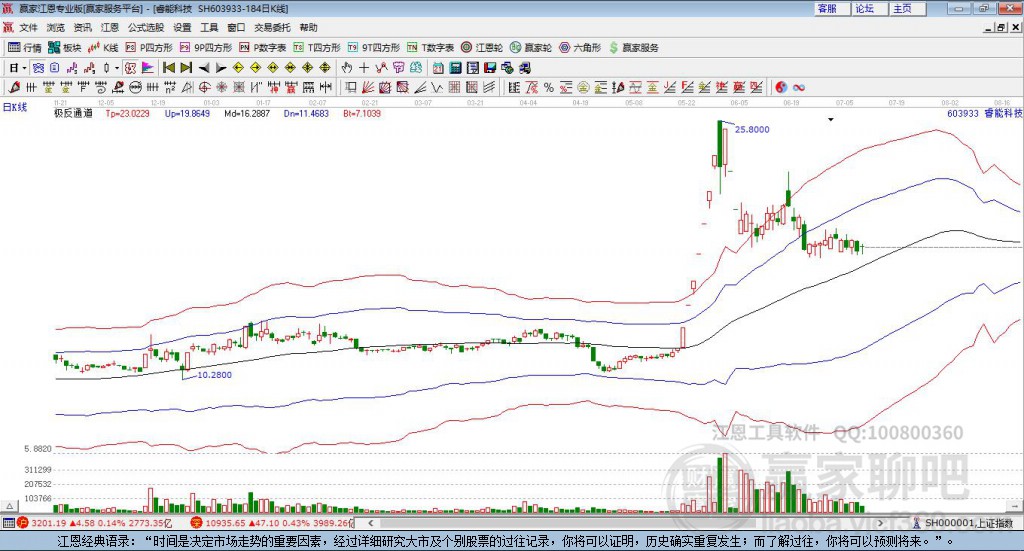This screenshot has height=551, width=1024.
Task: Open 赢家服务 dollar-sign service
Action: coord(633,48)
